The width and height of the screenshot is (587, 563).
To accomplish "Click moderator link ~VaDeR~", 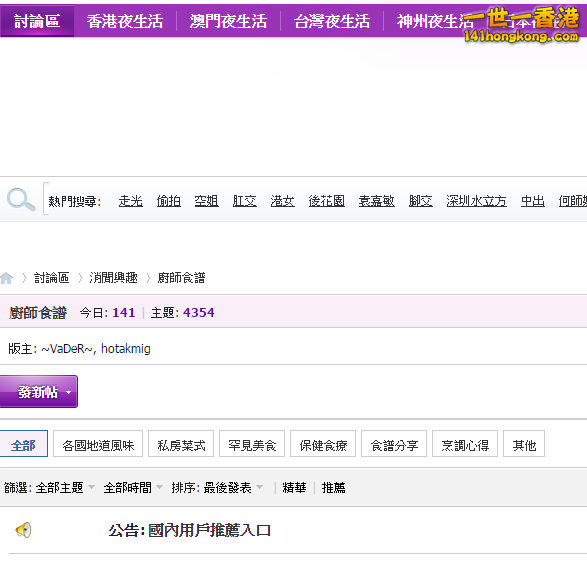I will pyautogui.click(x=67, y=349).
